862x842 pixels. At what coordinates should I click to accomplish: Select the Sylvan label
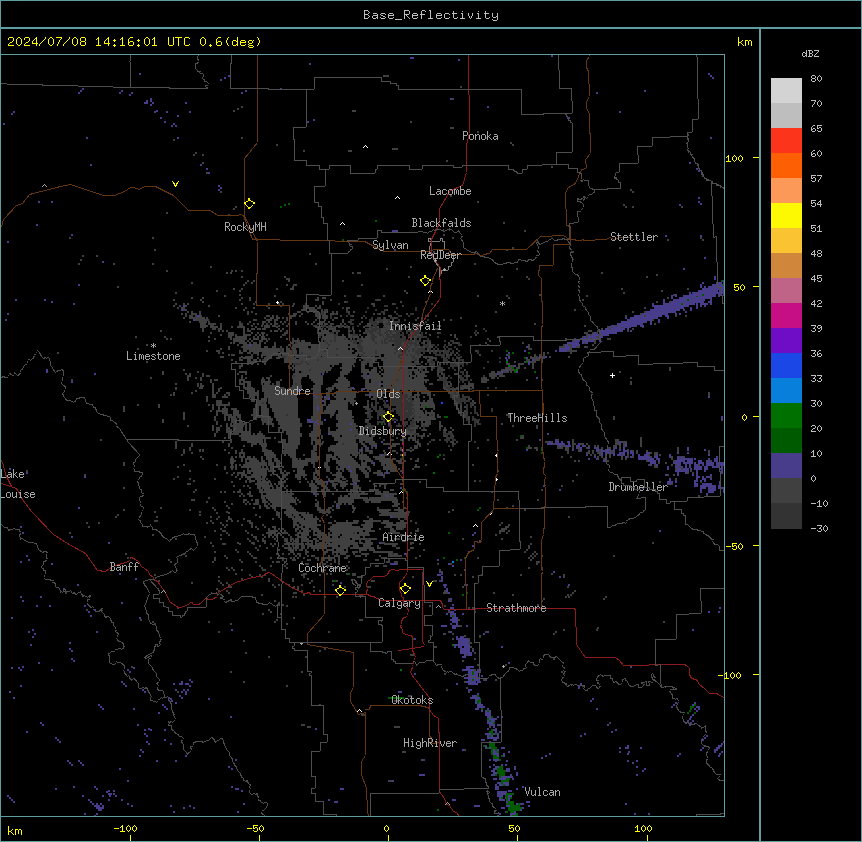(390, 245)
